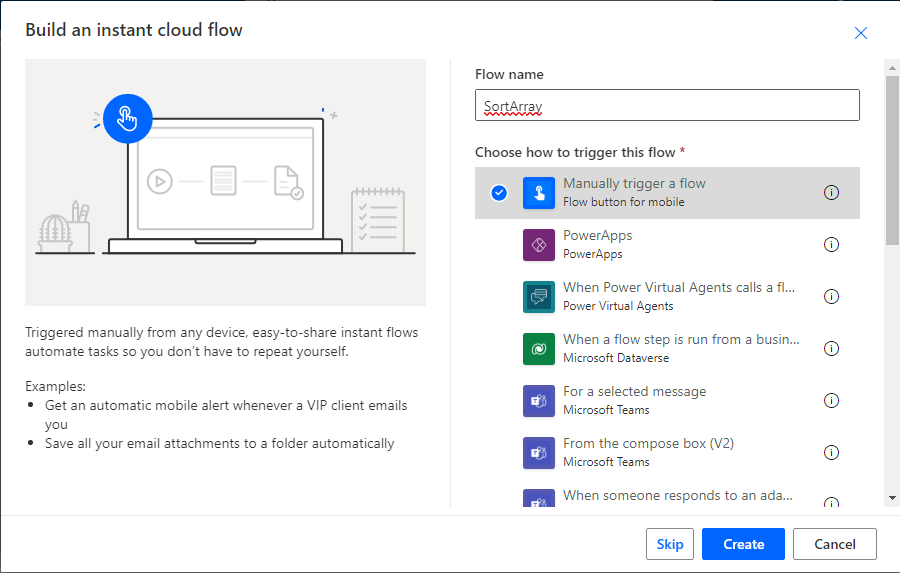
Task: Show info for the selected message trigger
Action: click(x=831, y=400)
